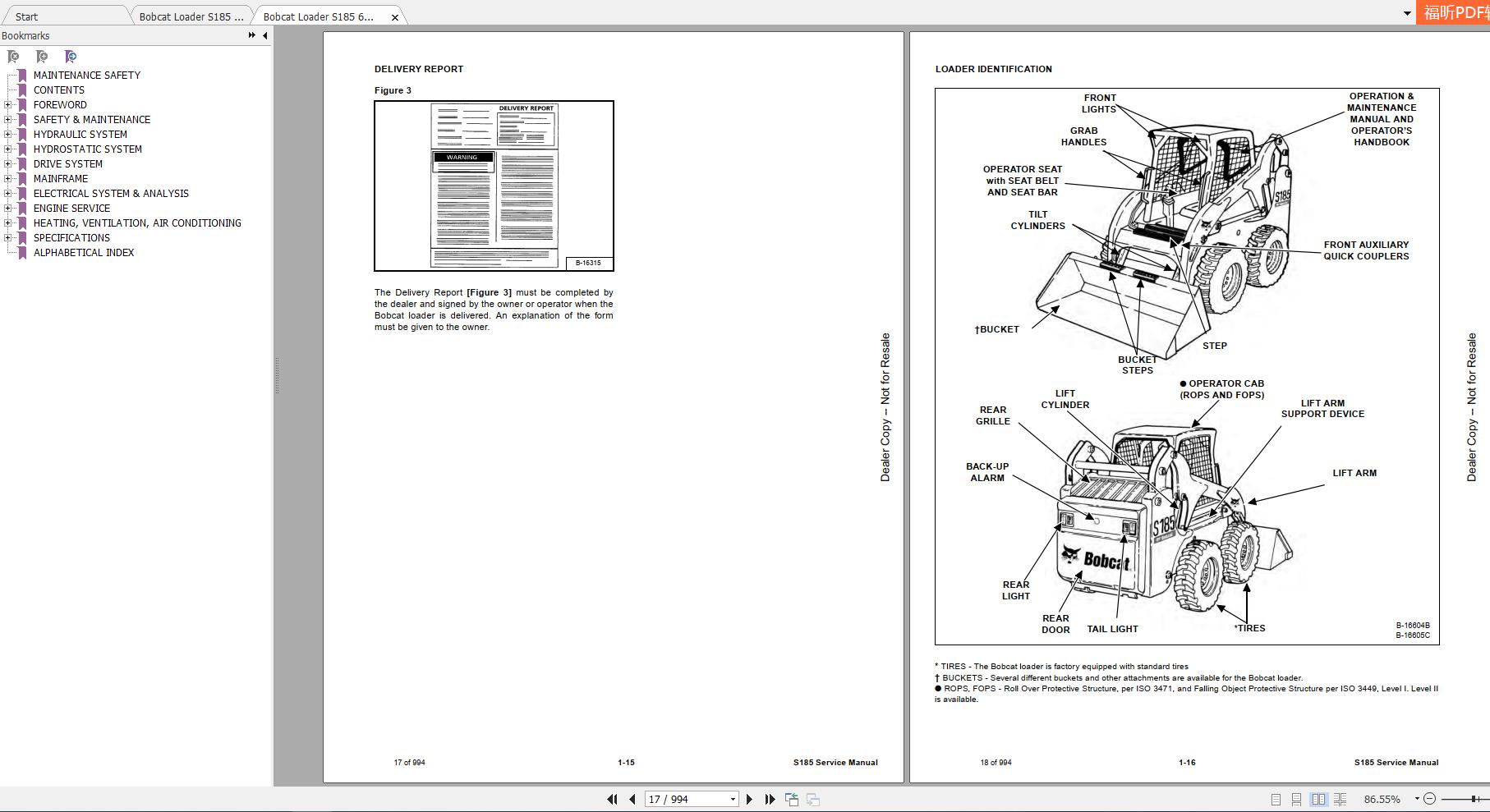This screenshot has height=812, width=1490.
Task: Select the single page view icon
Action: coord(1276,798)
